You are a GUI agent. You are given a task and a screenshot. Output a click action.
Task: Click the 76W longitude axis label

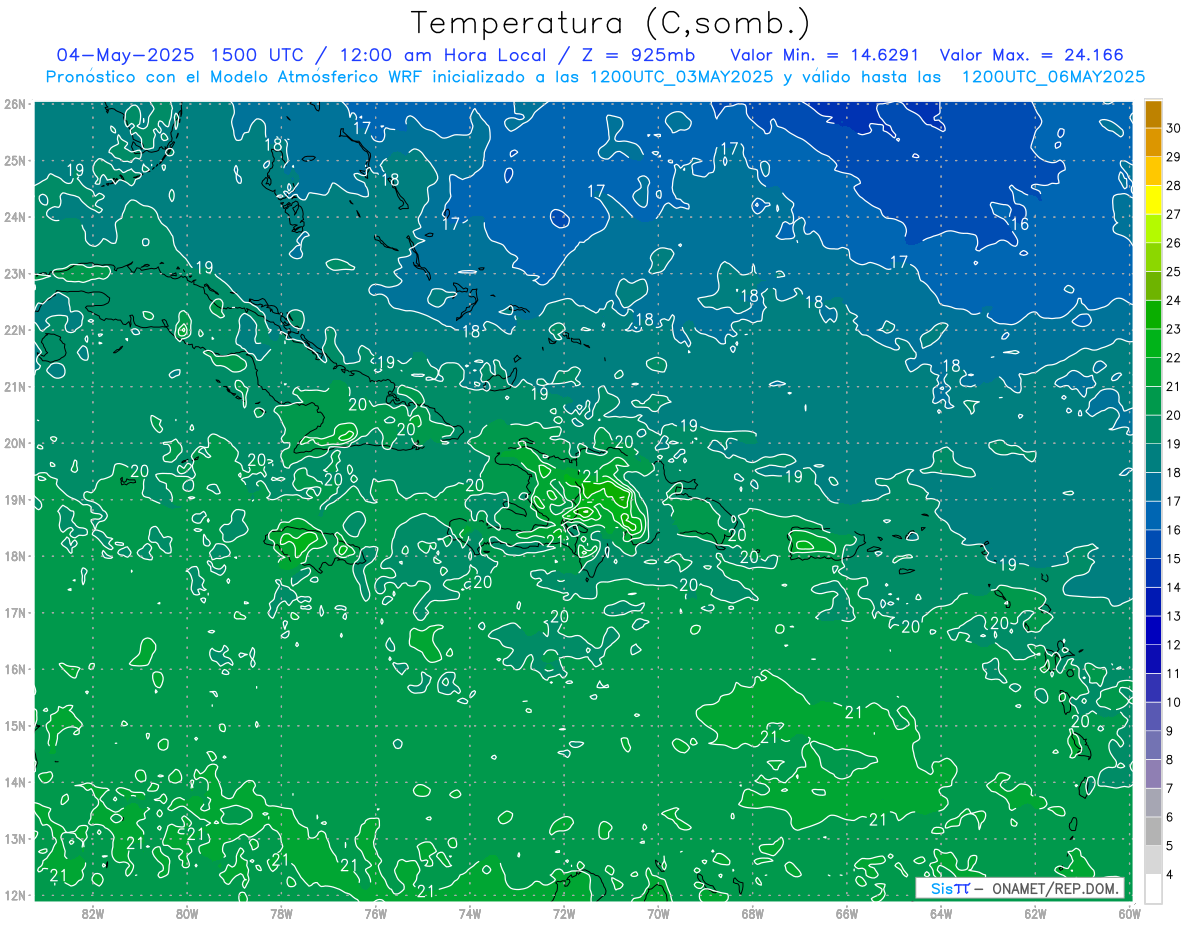375,913
